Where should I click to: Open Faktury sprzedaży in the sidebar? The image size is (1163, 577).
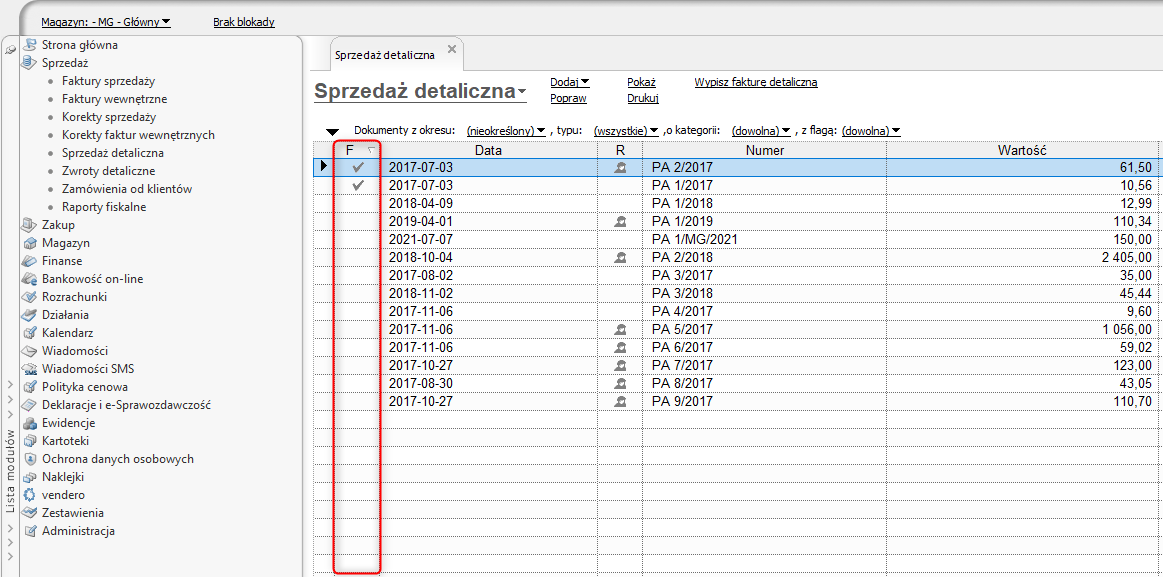point(108,81)
